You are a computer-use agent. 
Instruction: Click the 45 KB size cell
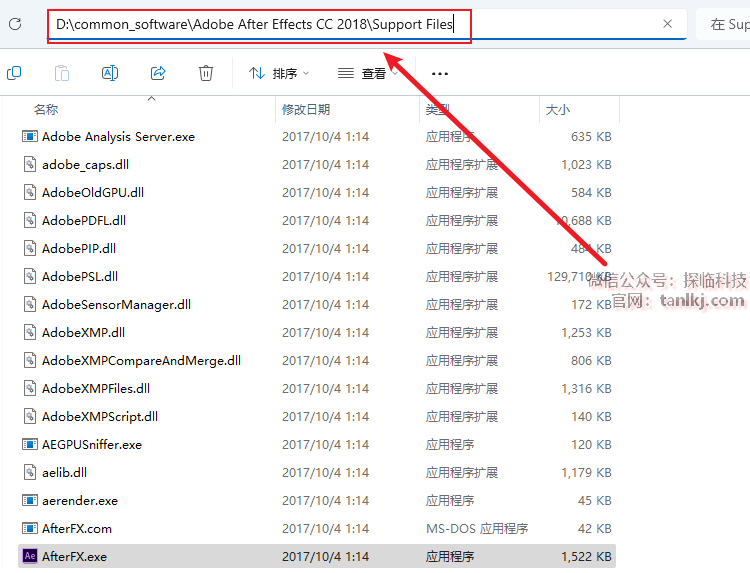point(595,500)
